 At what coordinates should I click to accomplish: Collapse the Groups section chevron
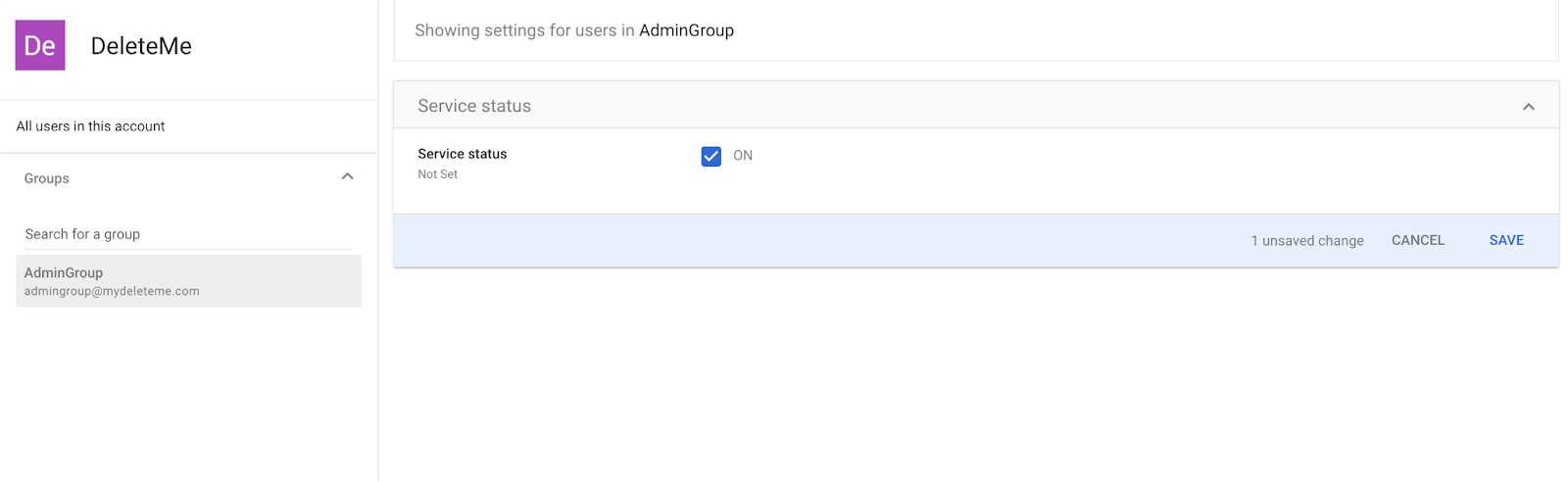tap(347, 177)
